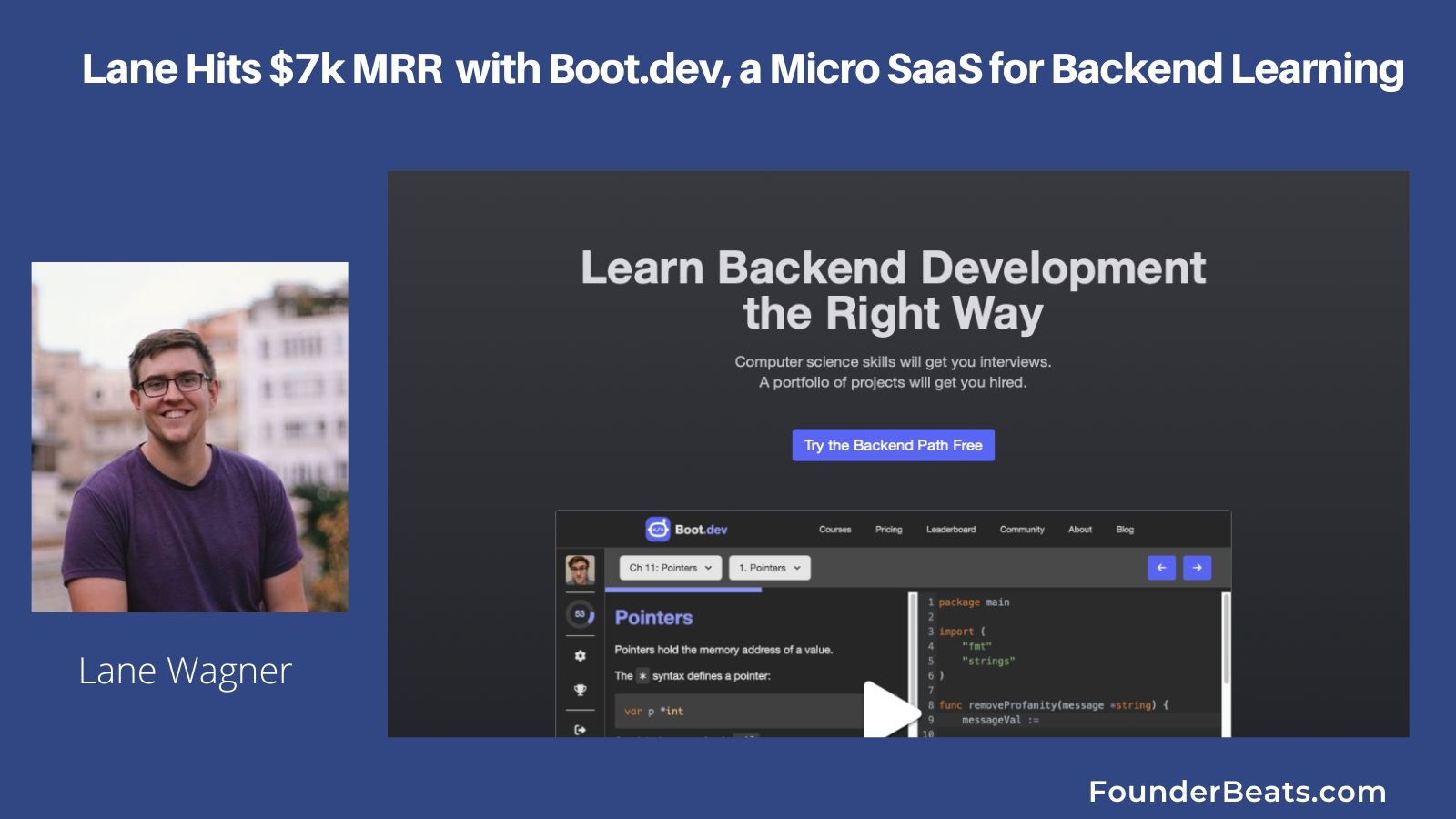Open the About menu item

1080,530
